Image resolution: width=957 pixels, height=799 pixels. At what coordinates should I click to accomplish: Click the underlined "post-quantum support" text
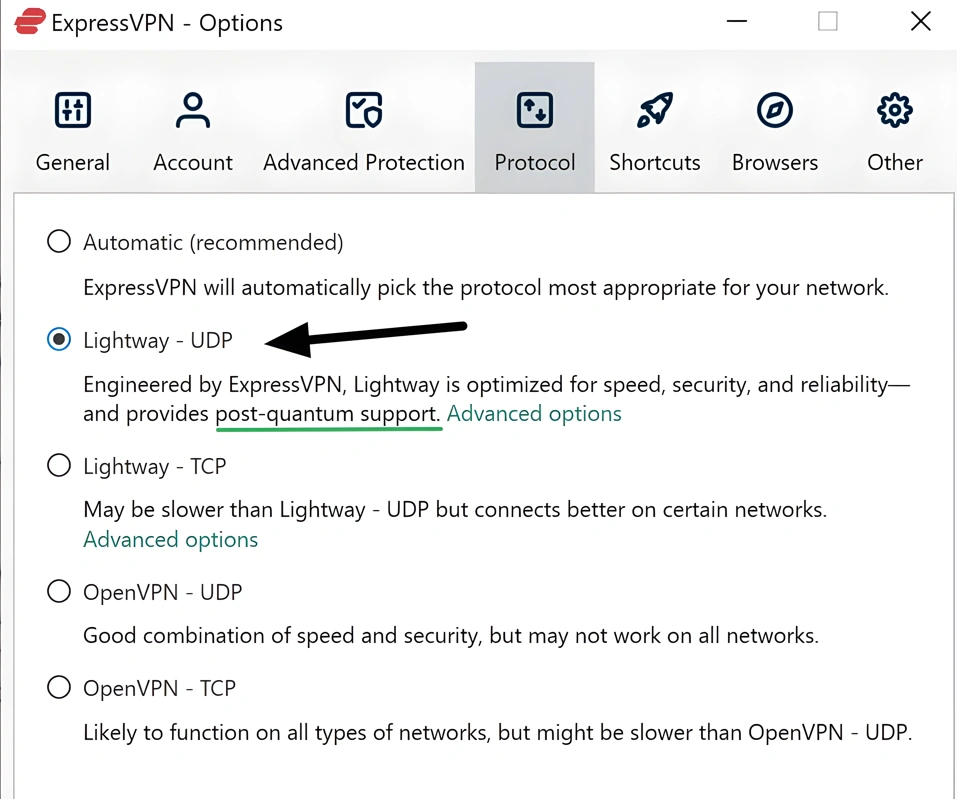328,414
